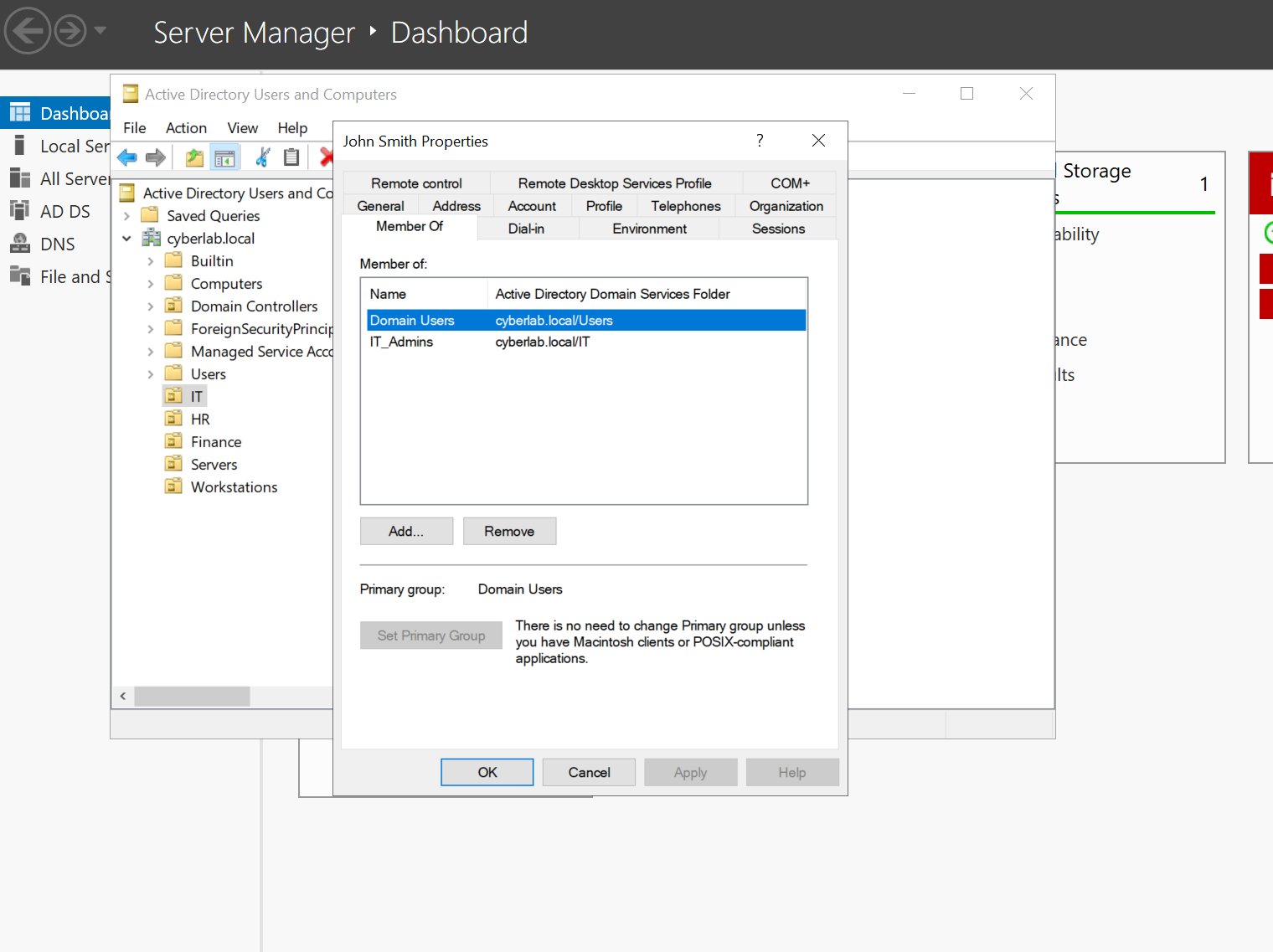1273x952 pixels.
Task: Click the Back arrow in ADUC toolbar
Action: (x=127, y=157)
